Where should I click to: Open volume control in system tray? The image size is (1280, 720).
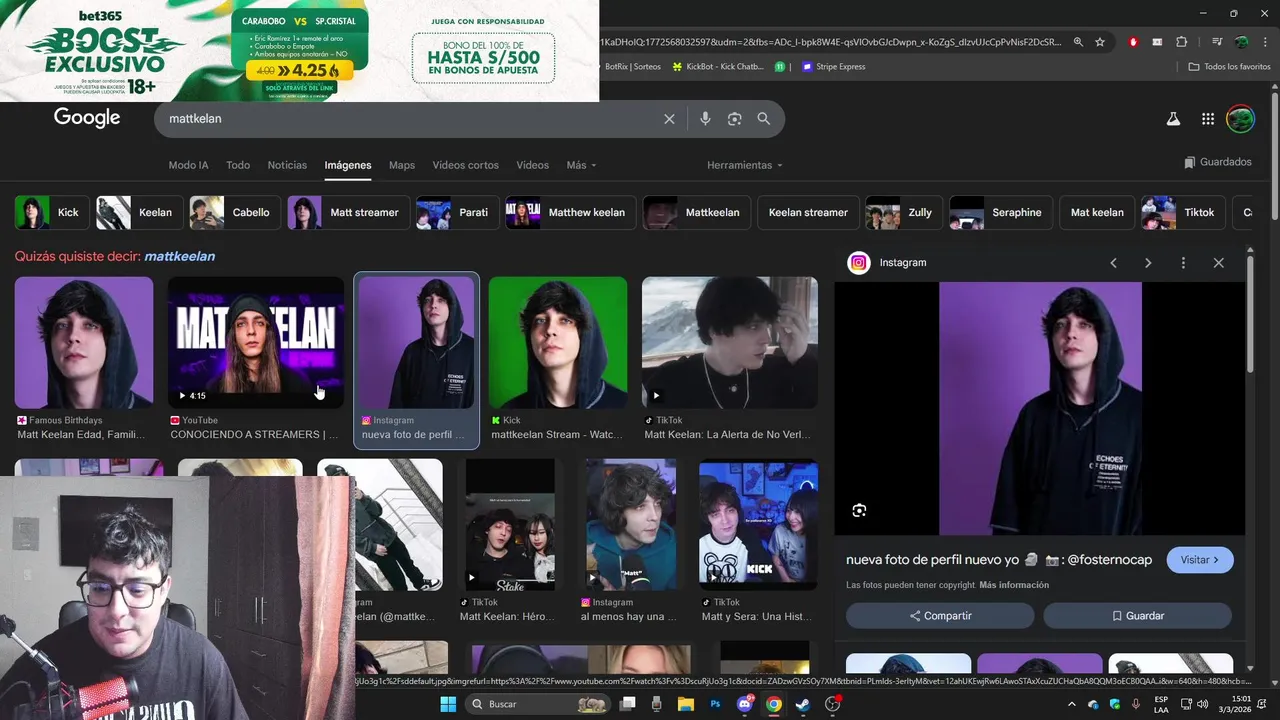tap(1202, 704)
